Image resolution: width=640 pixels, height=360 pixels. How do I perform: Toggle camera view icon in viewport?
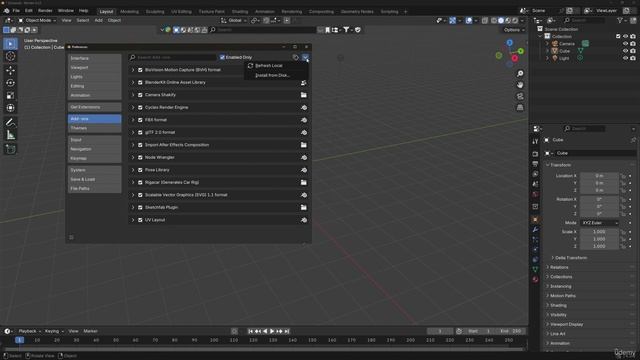click(520, 96)
